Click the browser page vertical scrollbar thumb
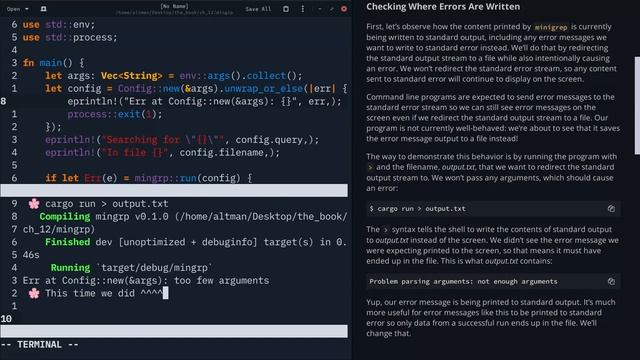Viewport: 640px width, 360px height. 637,106
